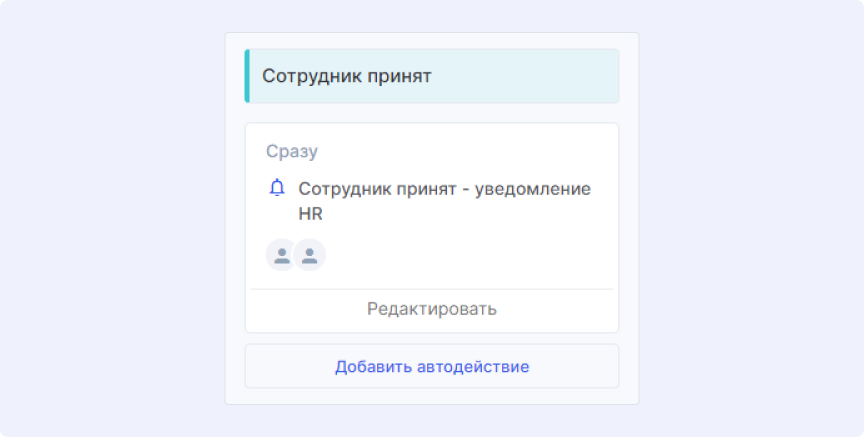Click the word HR in notification title
864x437 pixels.
310,214
